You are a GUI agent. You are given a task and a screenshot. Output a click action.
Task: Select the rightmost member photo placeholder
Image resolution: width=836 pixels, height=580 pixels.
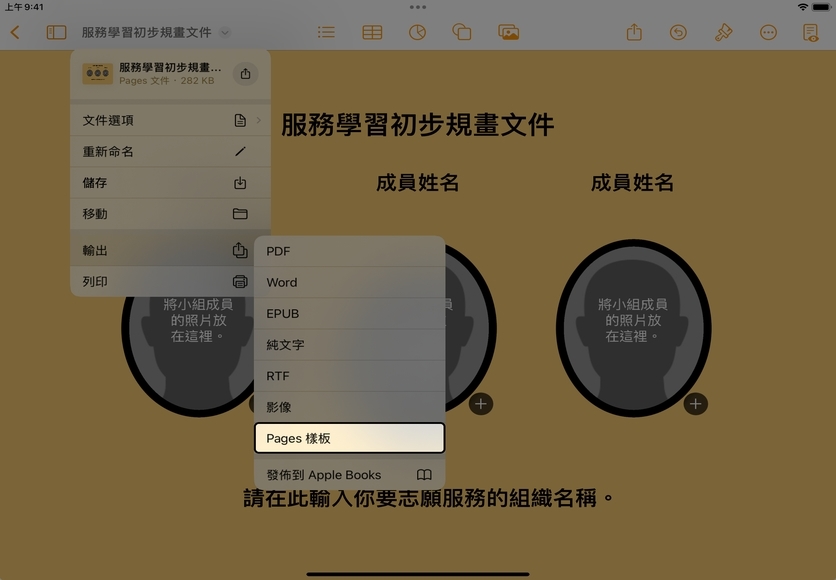click(x=632, y=325)
